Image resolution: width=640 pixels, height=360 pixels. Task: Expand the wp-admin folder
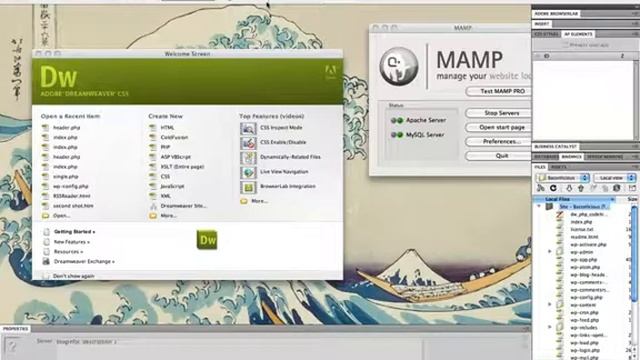tap(550, 252)
